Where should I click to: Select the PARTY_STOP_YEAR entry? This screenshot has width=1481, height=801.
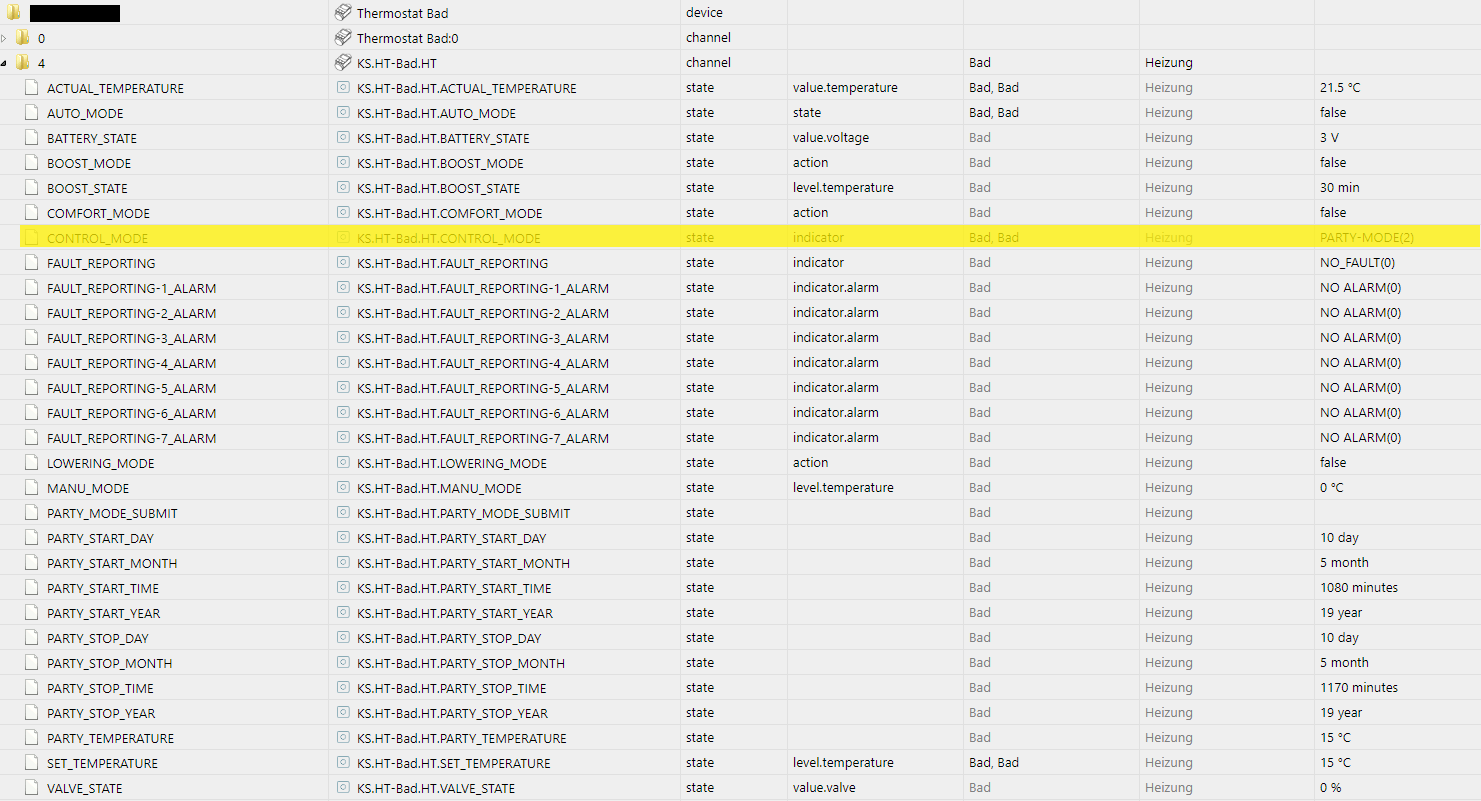(x=101, y=713)
